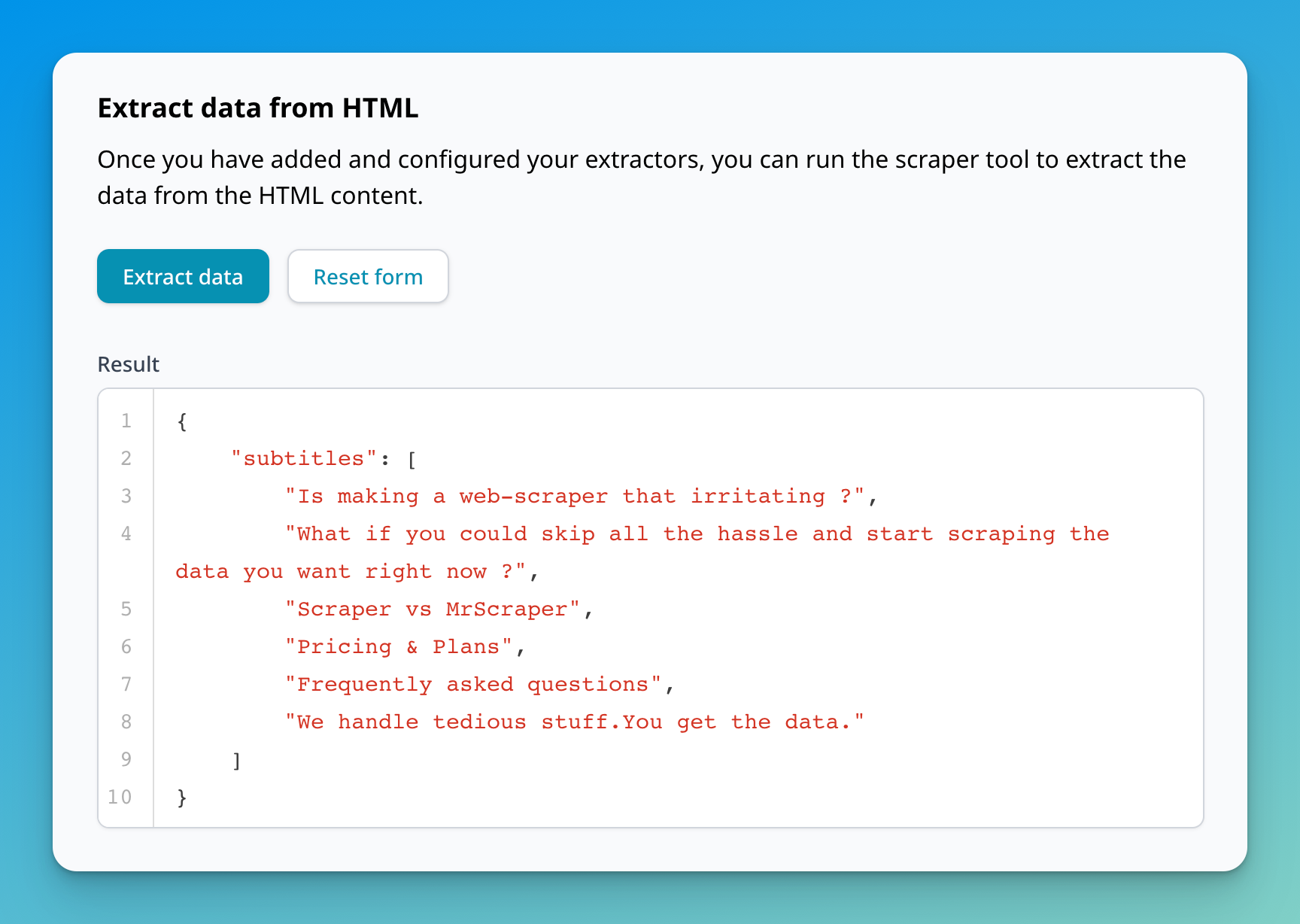1300x924 pixels.
Task: Click the Extract data button
Action: point(183,276)
